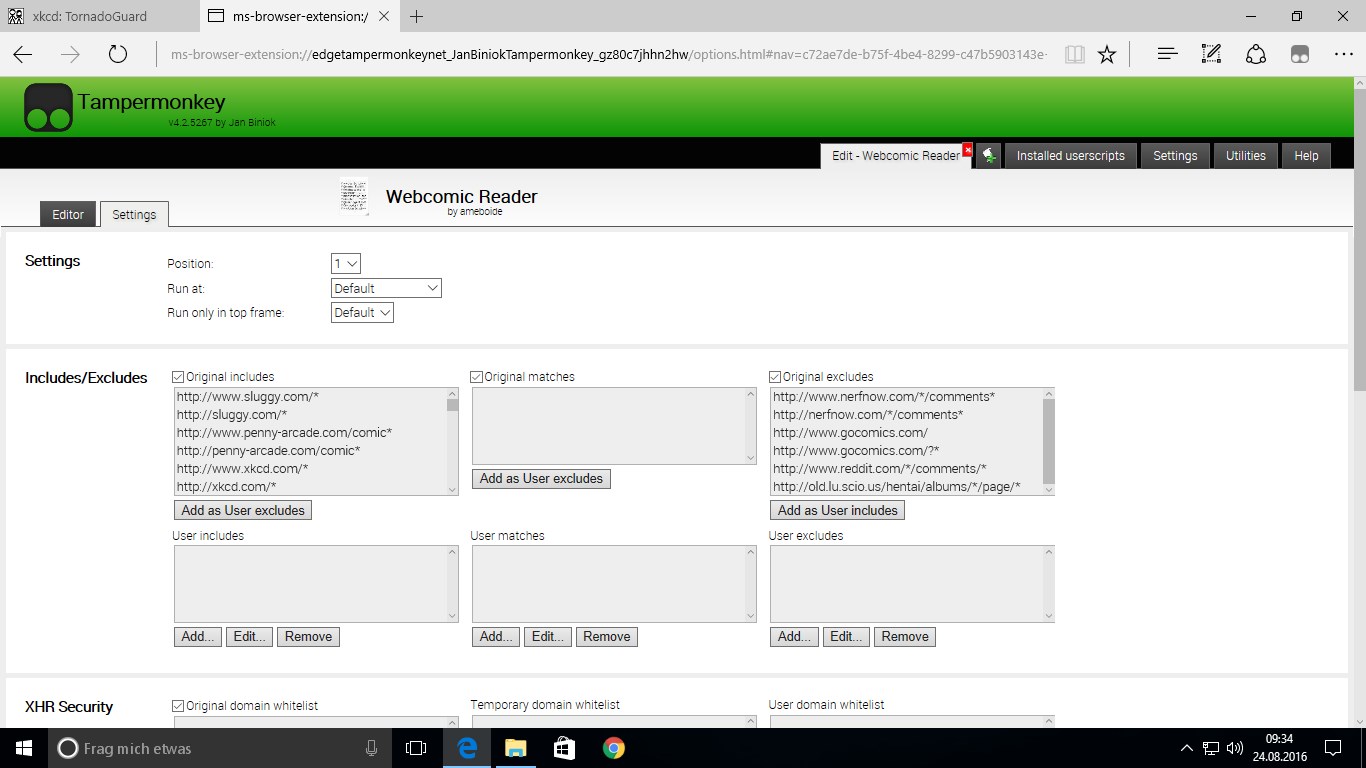Open a new browser tab with plus
Image resolution: width=1366 pixels, height=768 pixels.
417,16
